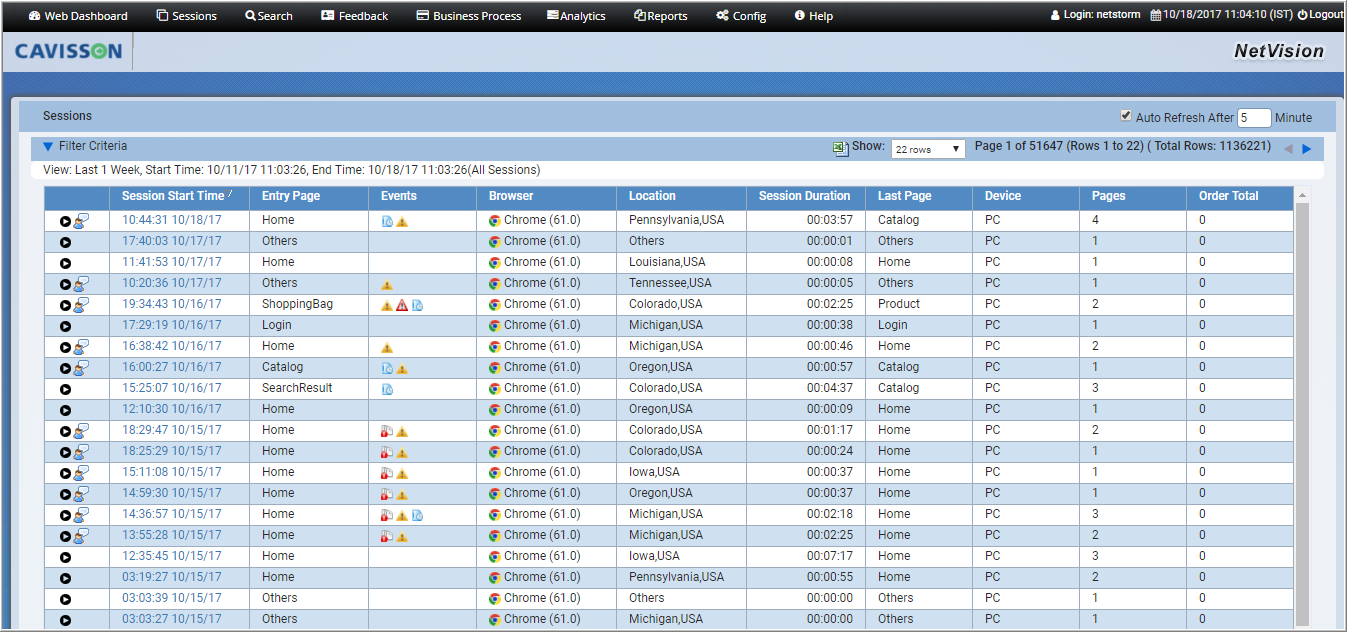The height and width of the screenshot is (632, 1347).
Task: Open Config menu
Action: click(741, 16)
